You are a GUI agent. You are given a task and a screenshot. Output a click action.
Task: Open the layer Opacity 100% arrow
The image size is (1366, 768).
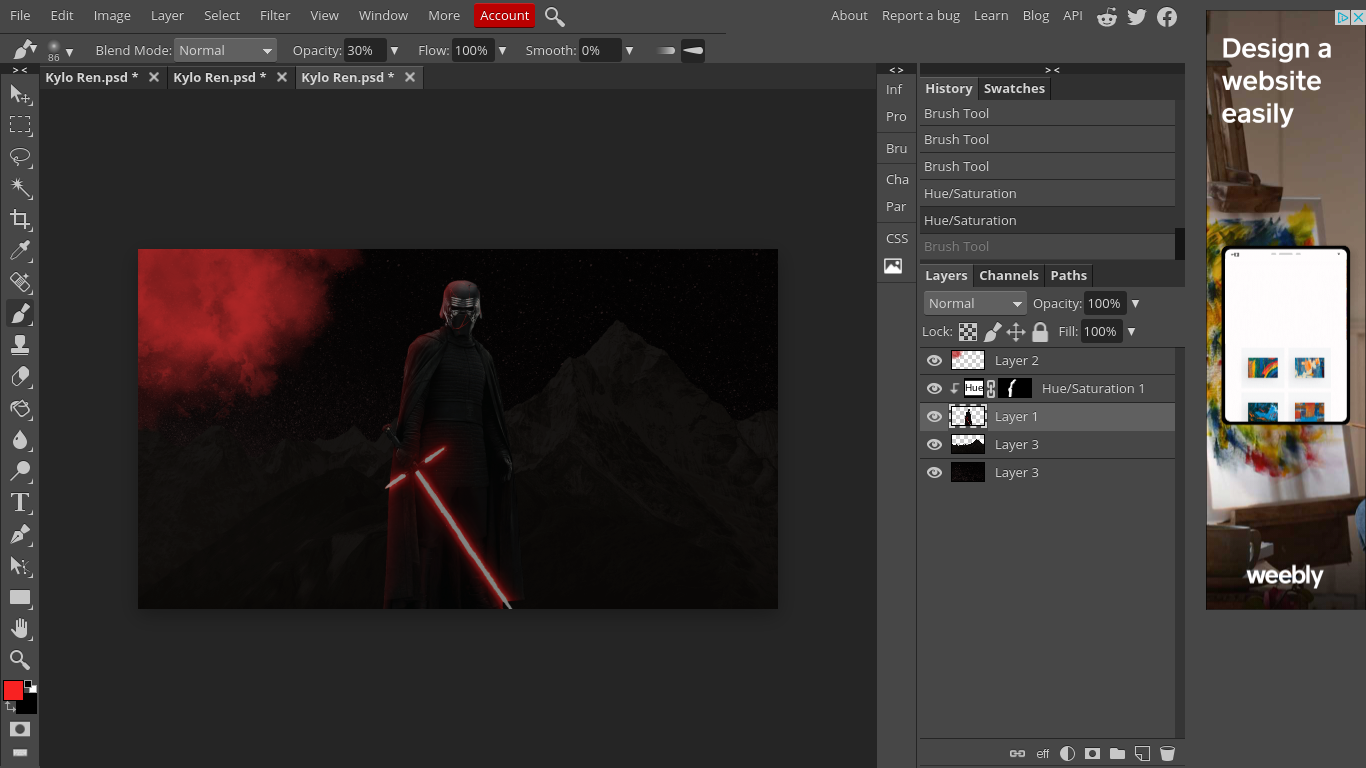click(1135, 304)
